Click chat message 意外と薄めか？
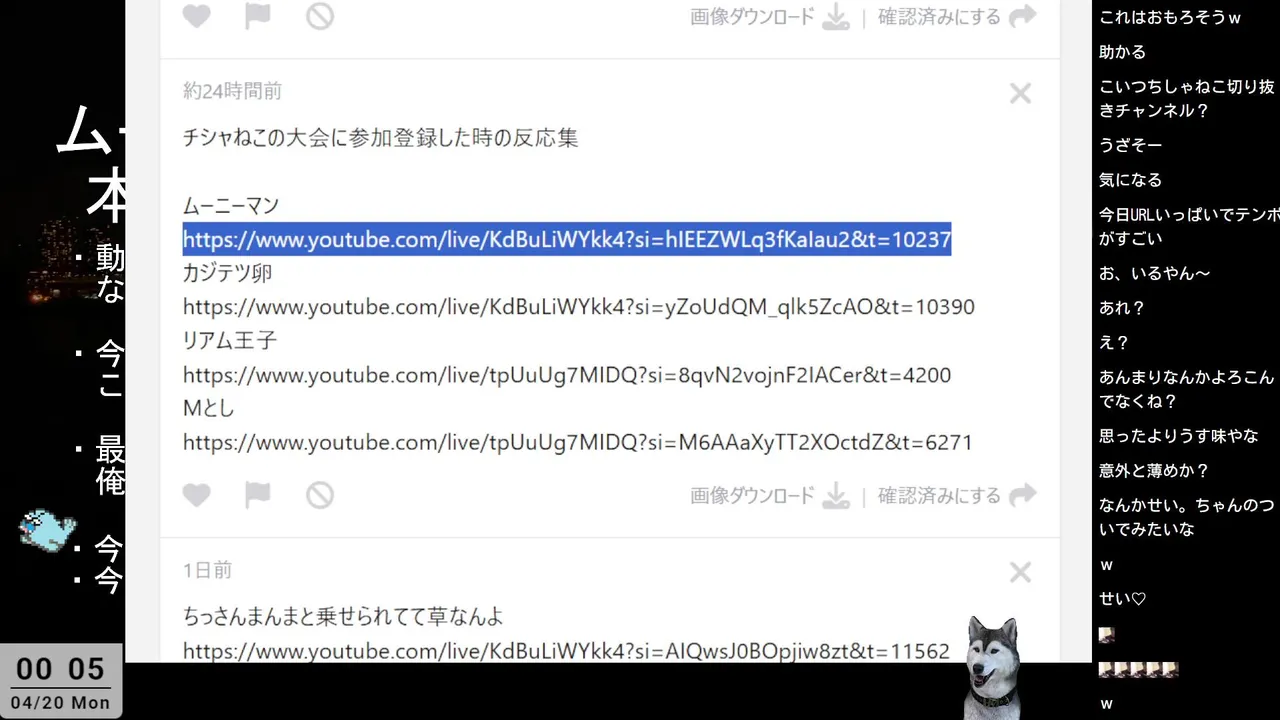 [1154, 470]
